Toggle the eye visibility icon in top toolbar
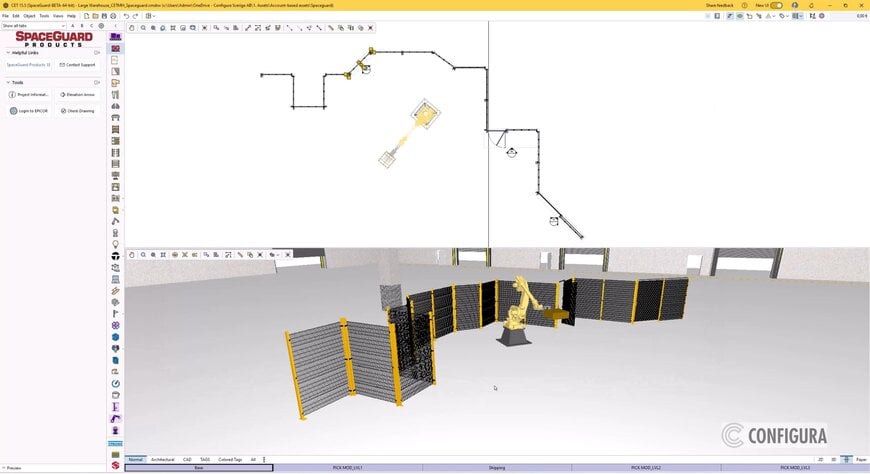This screenshot has width=870, height=474. [740, 16]
